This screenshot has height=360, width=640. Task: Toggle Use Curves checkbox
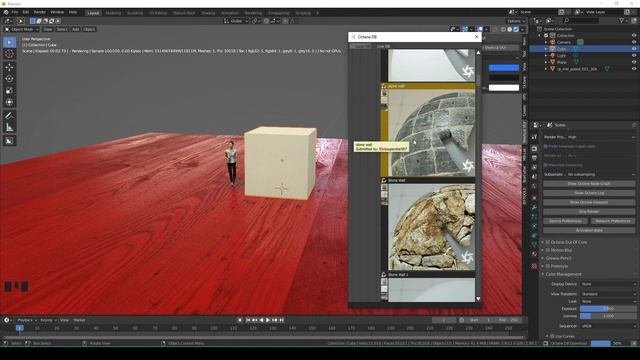coord(552,336)
